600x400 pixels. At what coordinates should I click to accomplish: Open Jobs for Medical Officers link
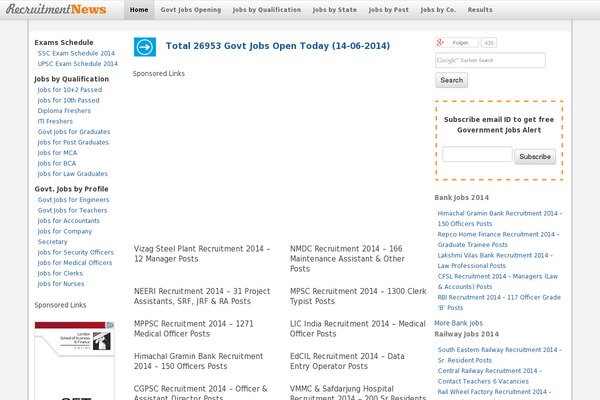pos(75,263)
